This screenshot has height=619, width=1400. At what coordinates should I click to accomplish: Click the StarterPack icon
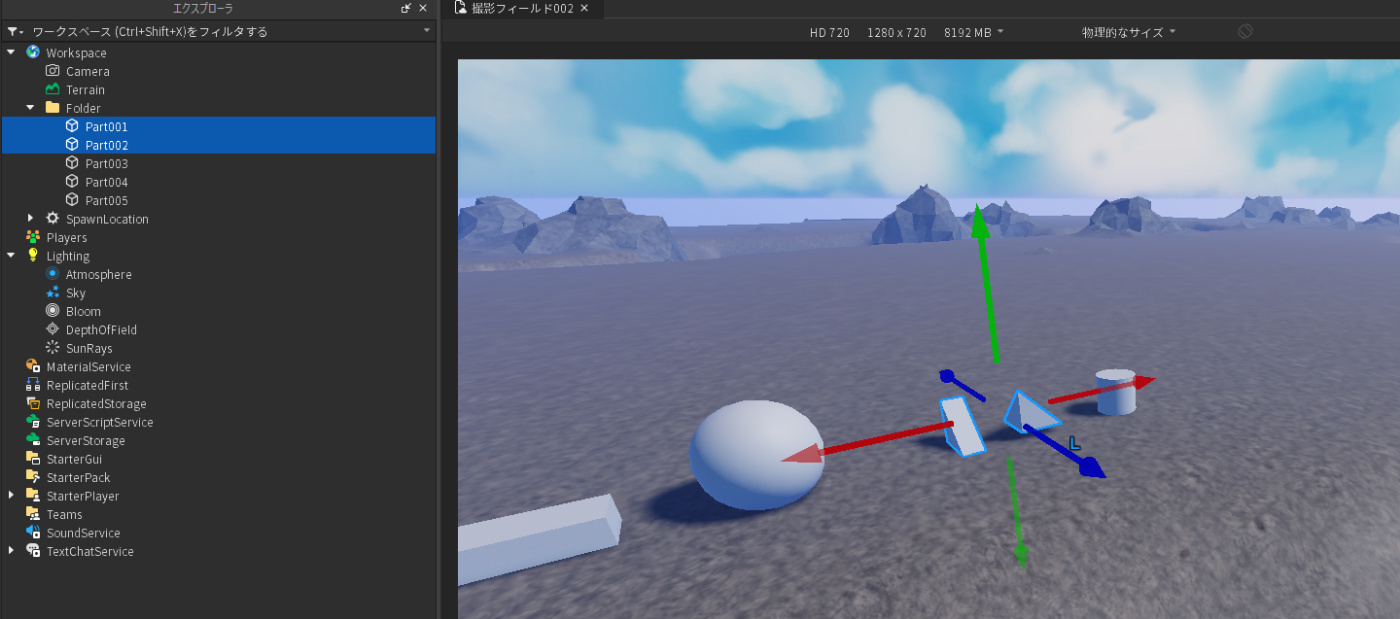coord(33,477)
